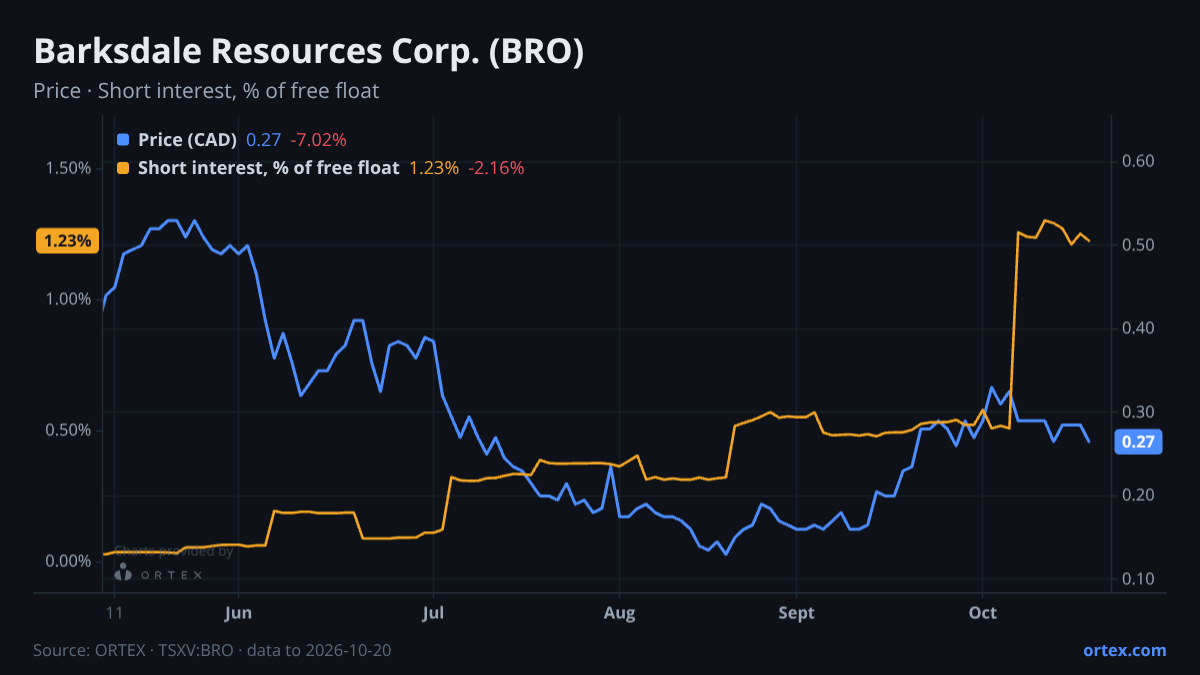Click the 0.40 right axis label
The image size is (1200, 675).
(x=1139, y=328)
